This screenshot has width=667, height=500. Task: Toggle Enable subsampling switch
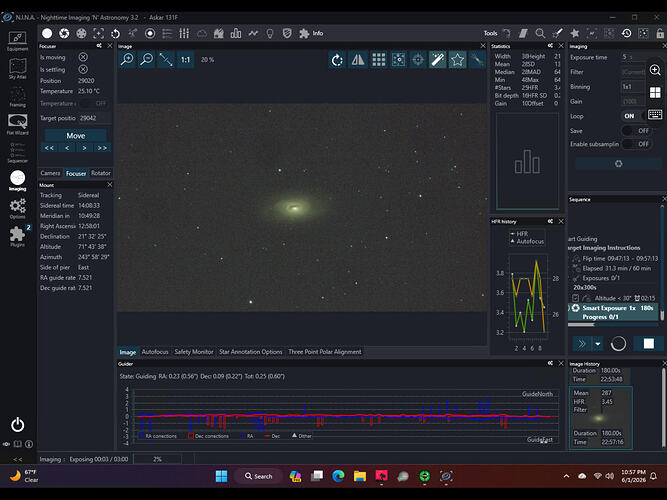click(x=636, y=144)
